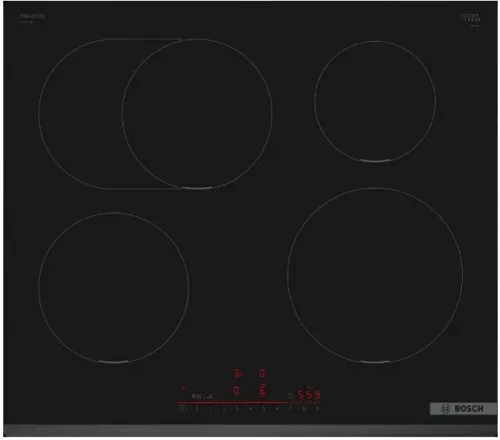Touch the large front-right cooking zone

375,275
